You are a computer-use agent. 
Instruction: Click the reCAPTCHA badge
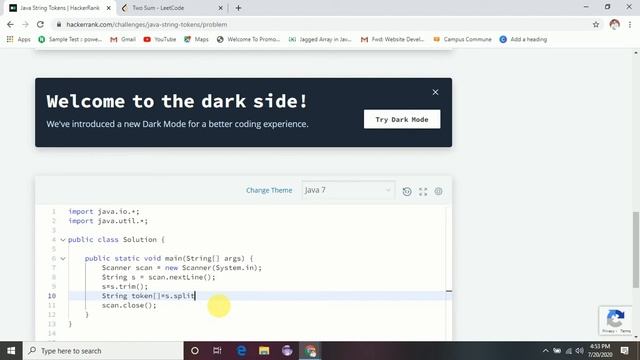tap(616, 320)
